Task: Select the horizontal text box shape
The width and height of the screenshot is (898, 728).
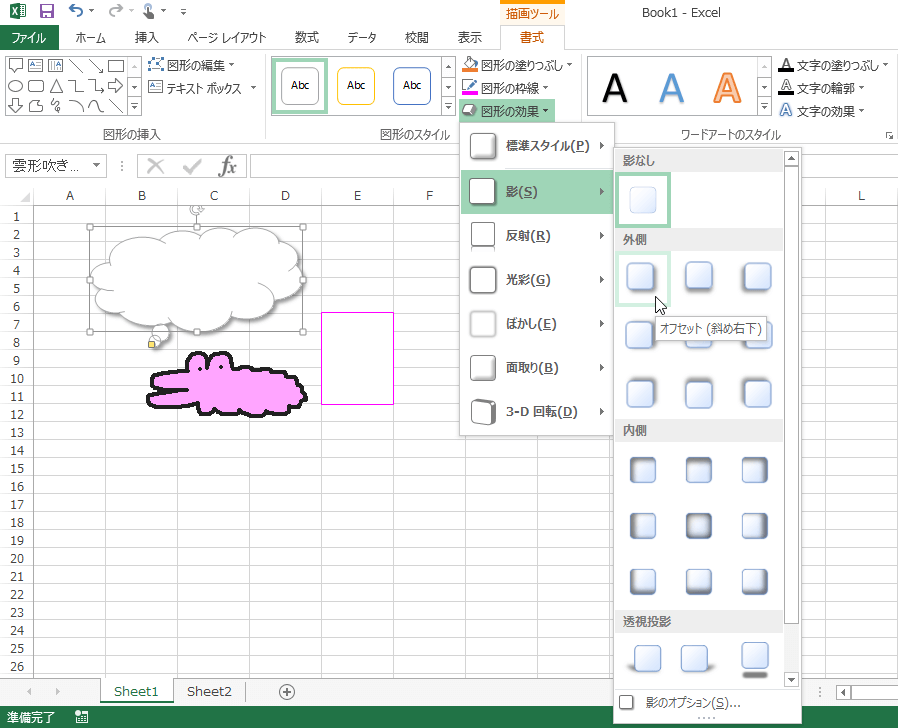Action: tap(36, 65)
